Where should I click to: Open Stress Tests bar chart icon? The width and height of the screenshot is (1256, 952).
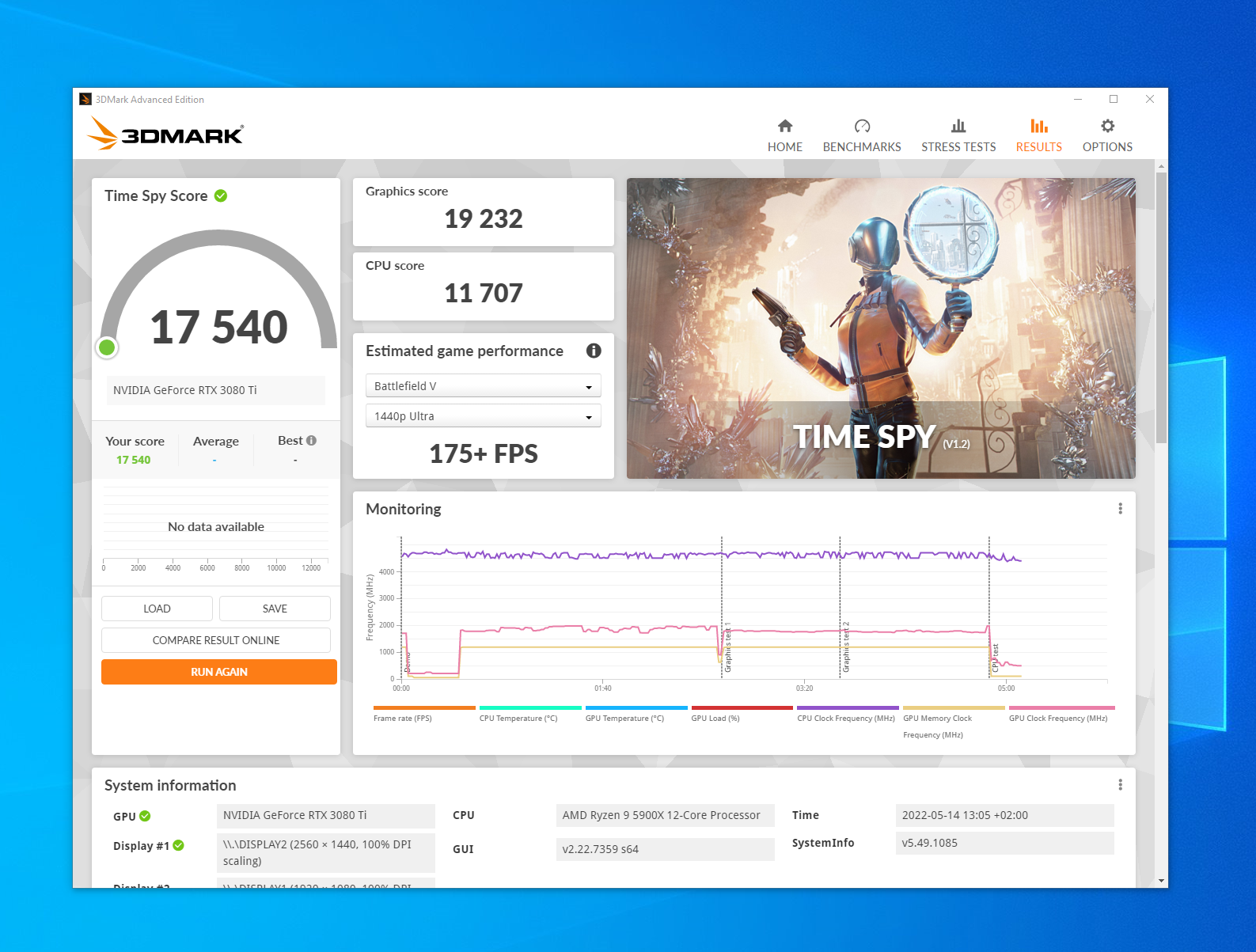pos(958,126)
